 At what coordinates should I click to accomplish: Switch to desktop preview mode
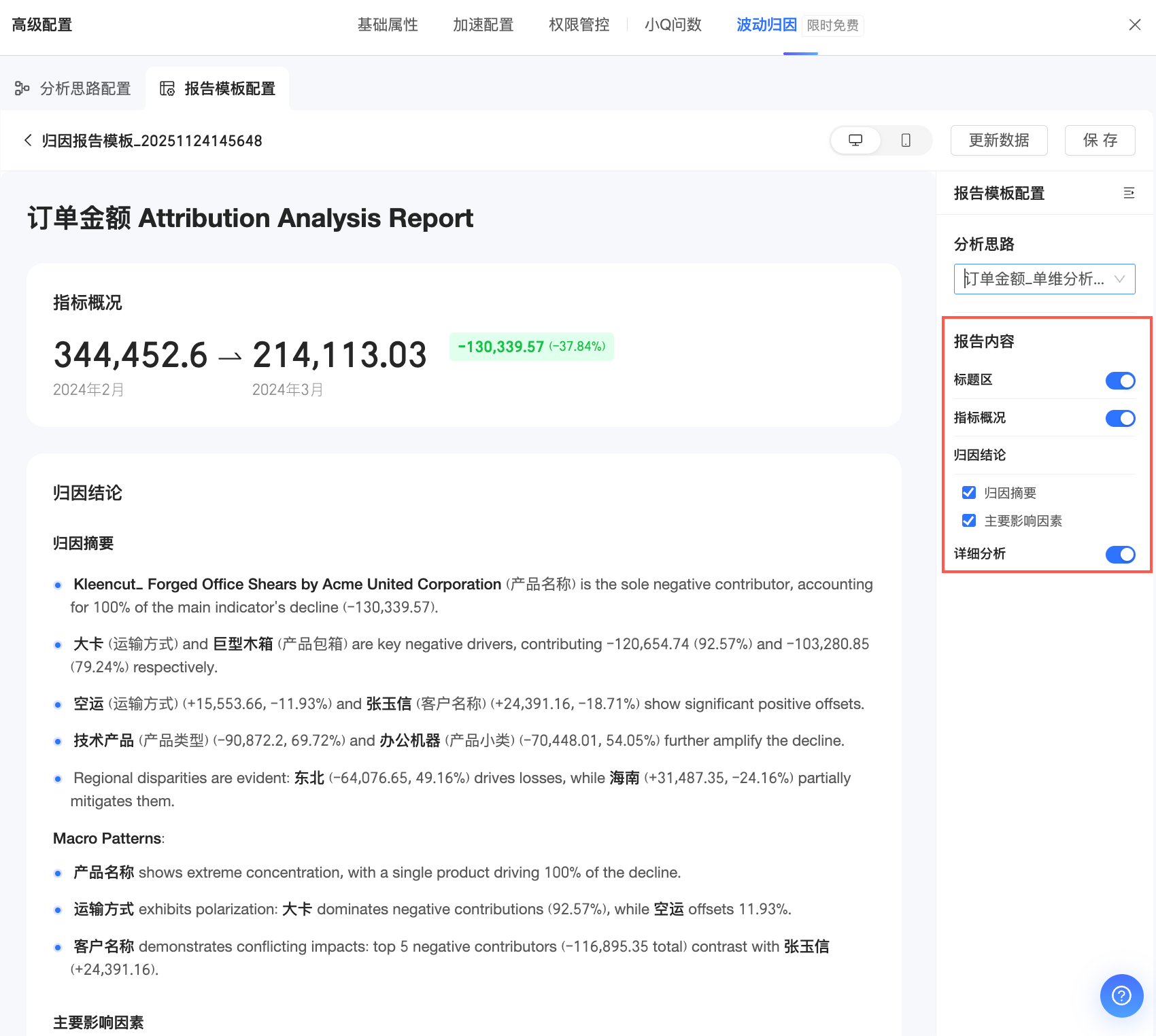pos(855,141)
